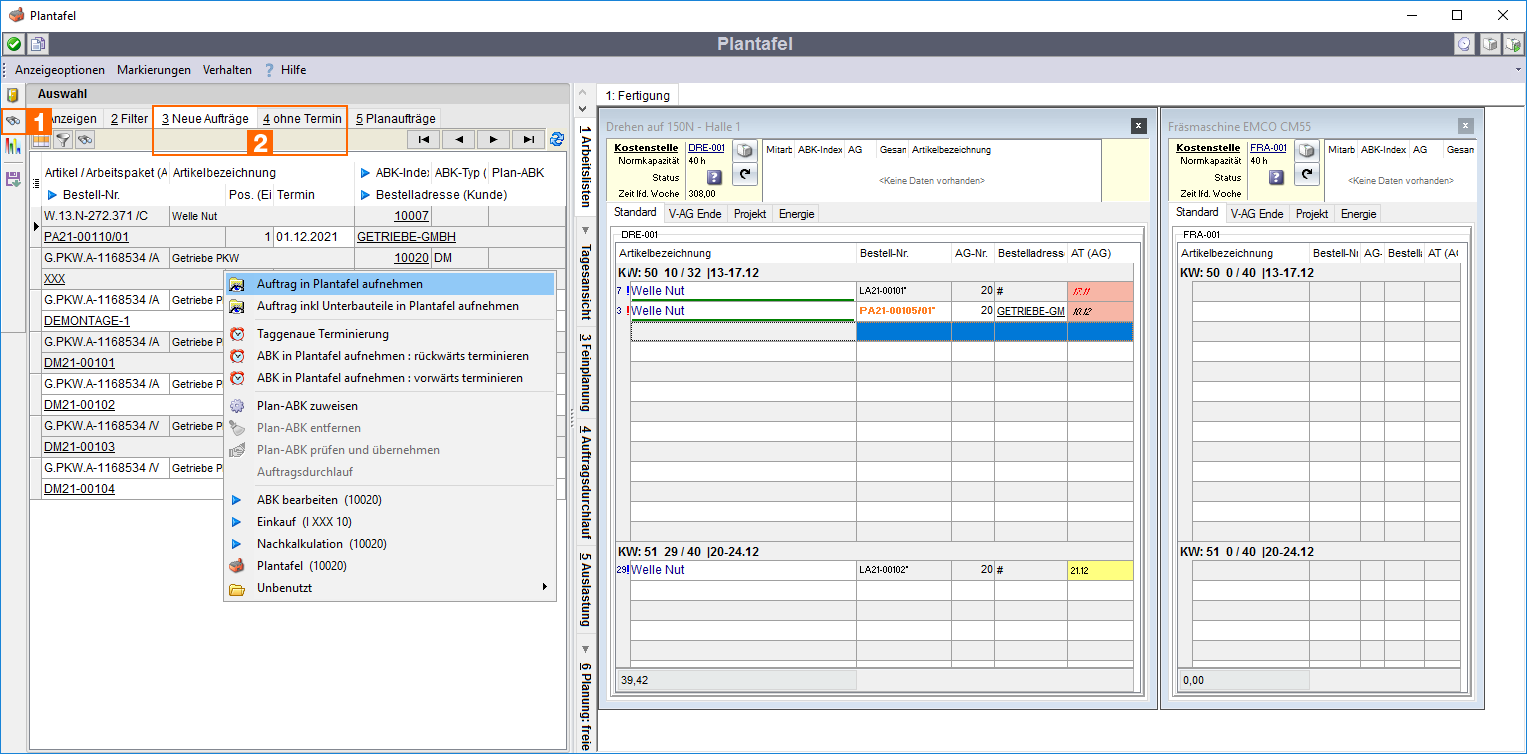Click the copy document icon beside the green checkmark

click(38, 44)
